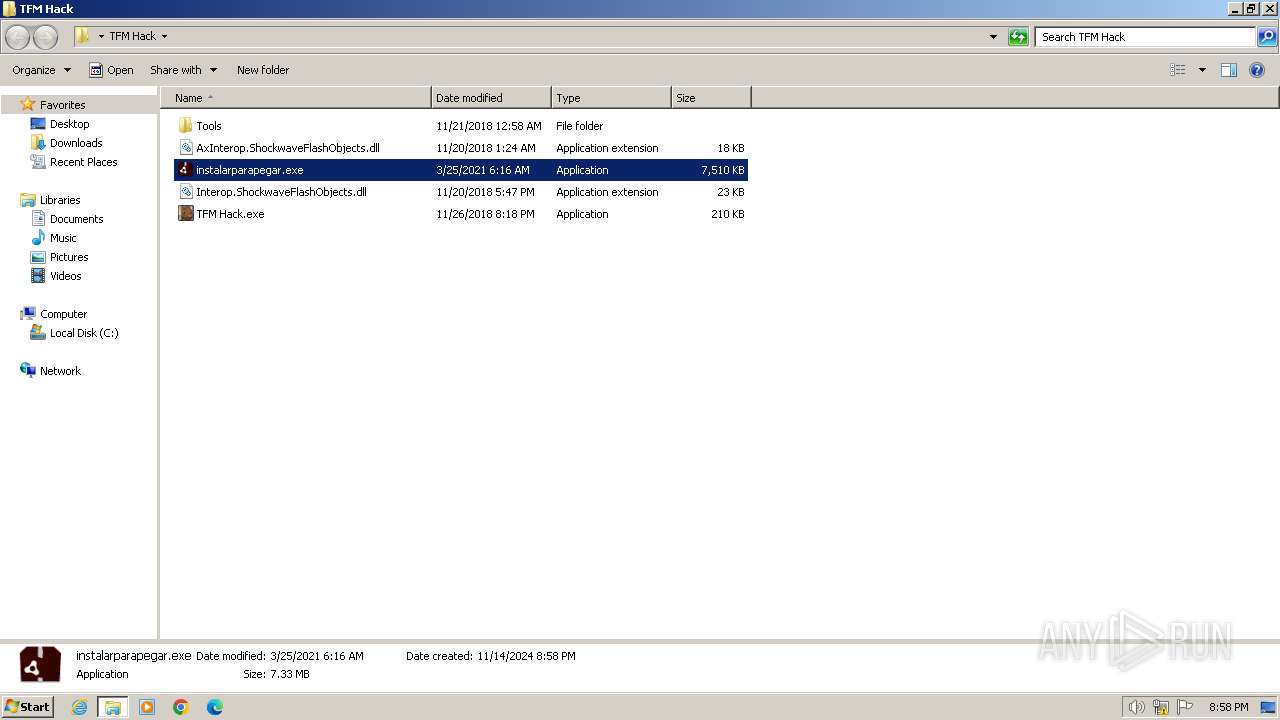
Task: Click the Open toolbar button
Action: (111, 70)
